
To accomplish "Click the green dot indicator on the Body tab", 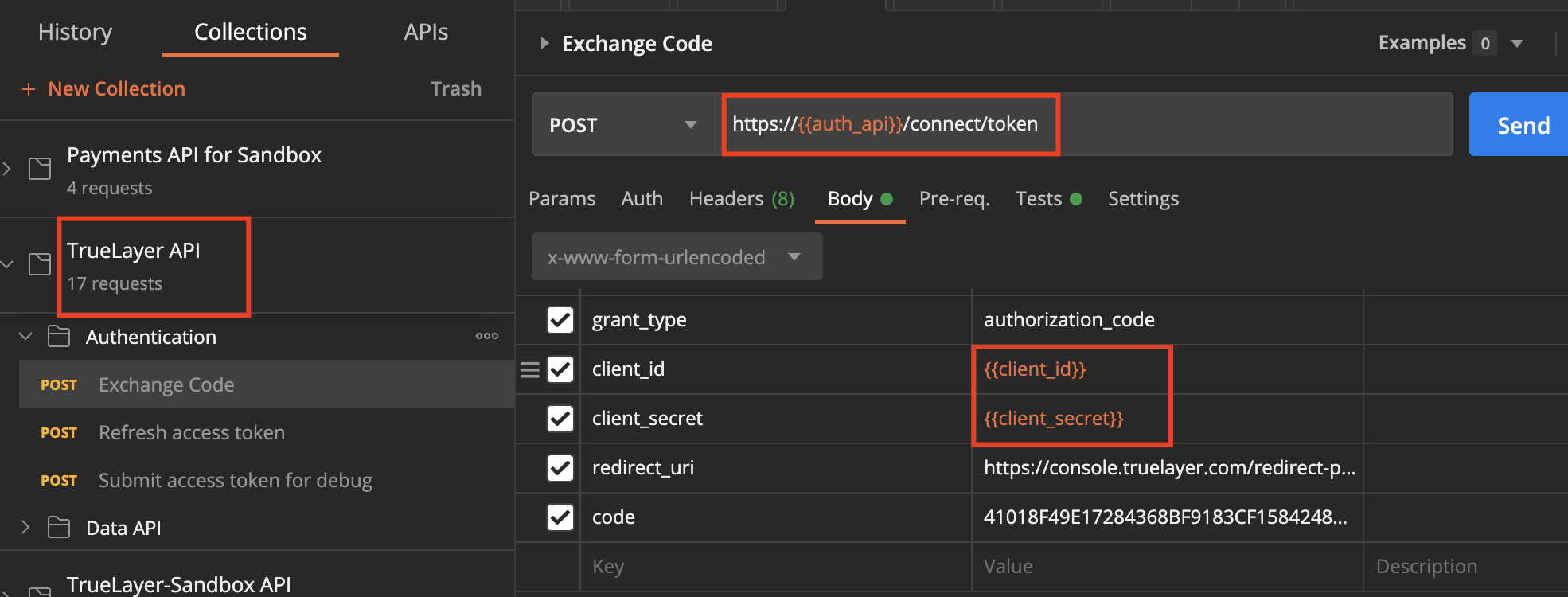I will click(887, 199).
